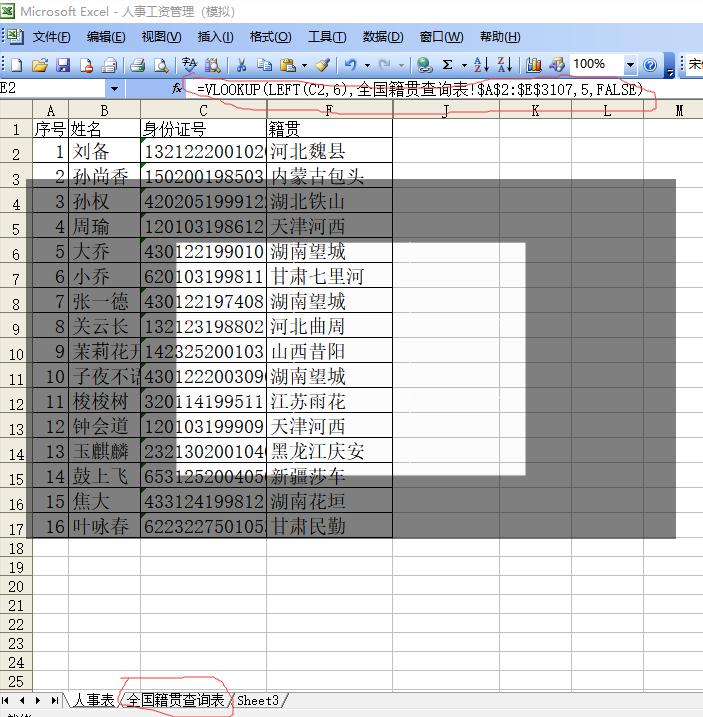
Task: Select column F header
Action: pyautogui.click(x=329, y=110)
